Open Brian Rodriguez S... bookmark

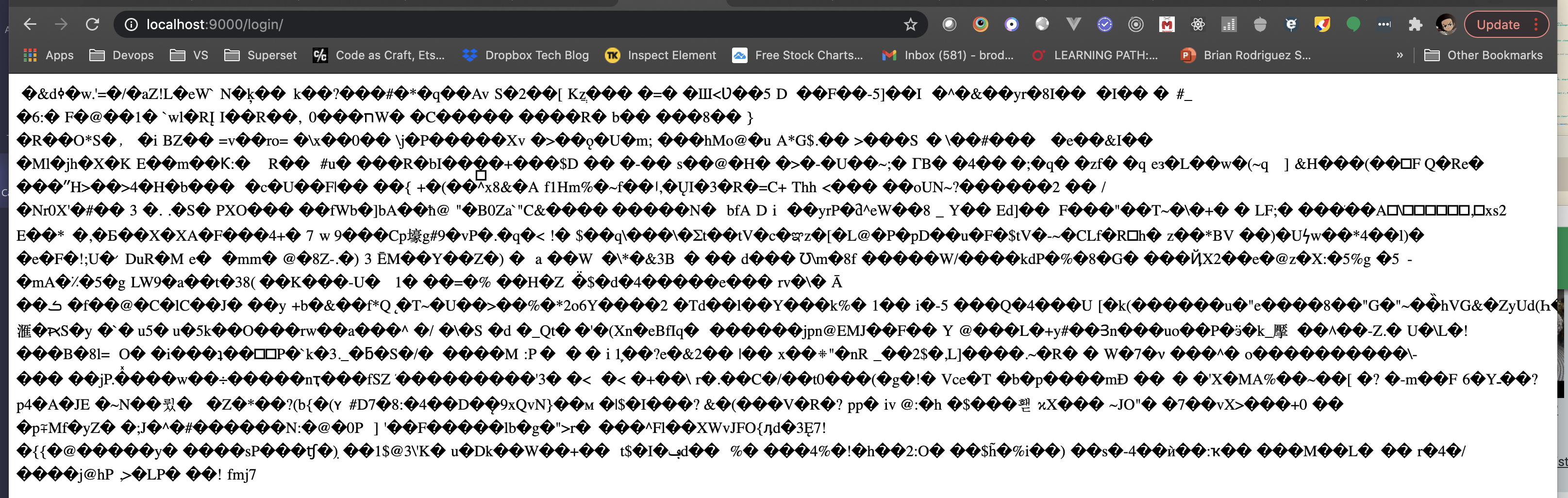(1245, 55)
